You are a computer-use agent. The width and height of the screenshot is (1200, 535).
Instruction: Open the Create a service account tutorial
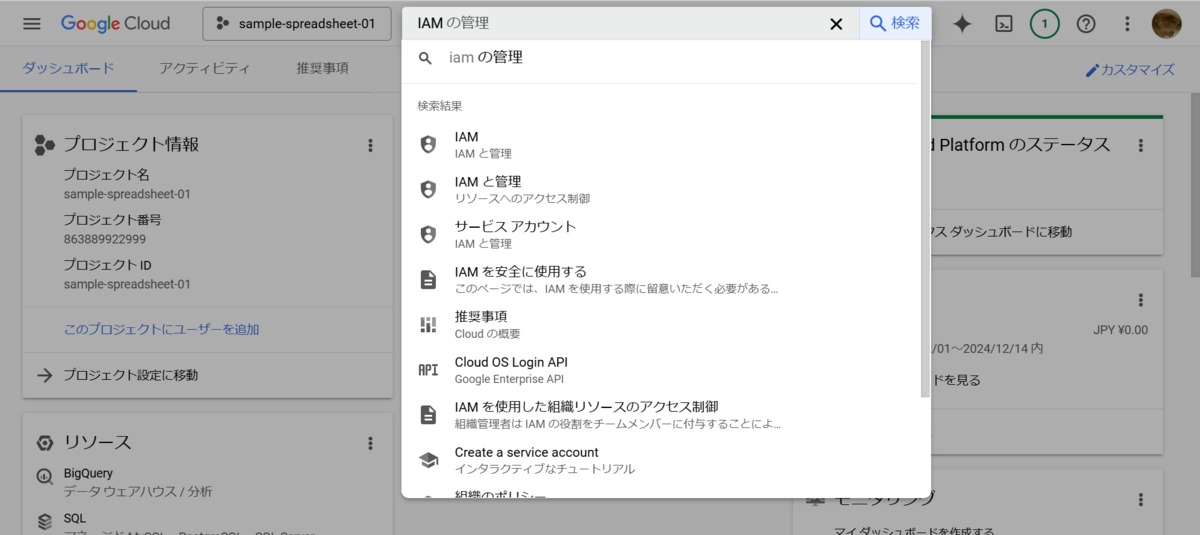coord(660,460)
